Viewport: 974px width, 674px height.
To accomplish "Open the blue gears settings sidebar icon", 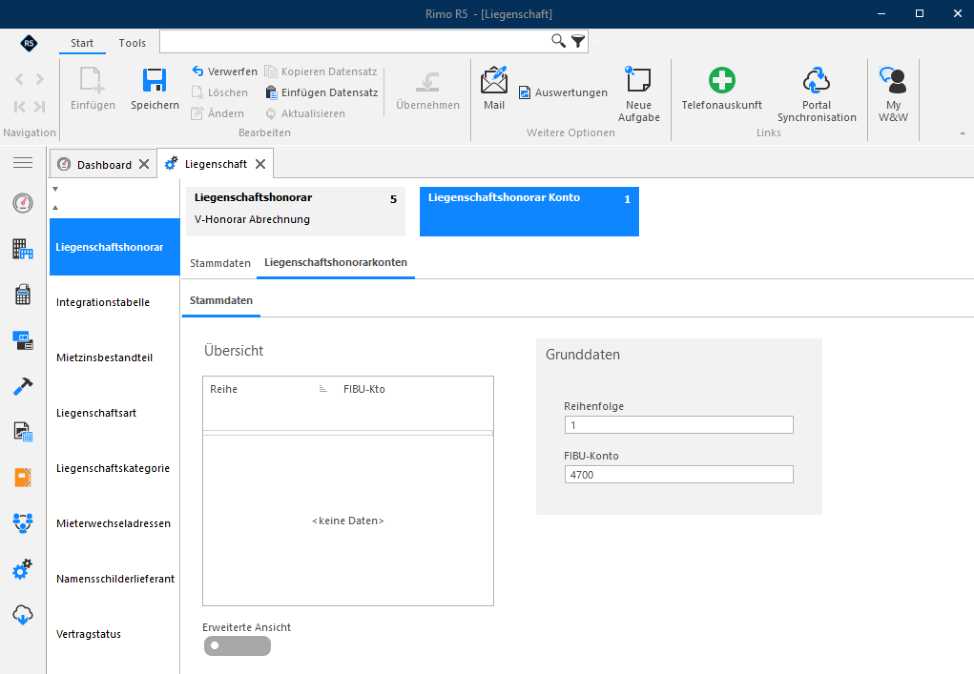I will (23, 569).
